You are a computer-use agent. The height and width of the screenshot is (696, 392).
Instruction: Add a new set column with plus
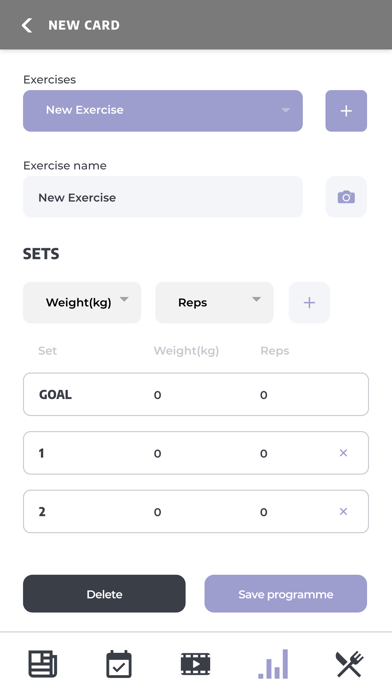tap(309, 303)
